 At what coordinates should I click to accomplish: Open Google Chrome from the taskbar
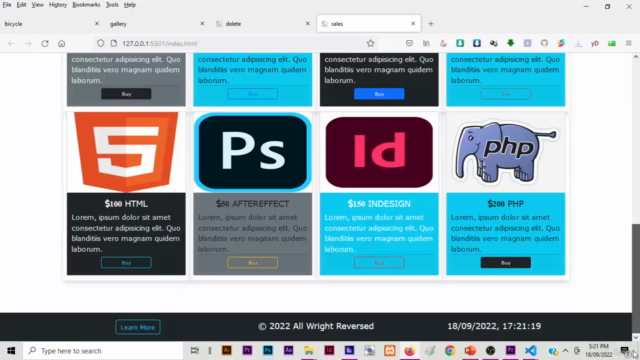[450, 351]
